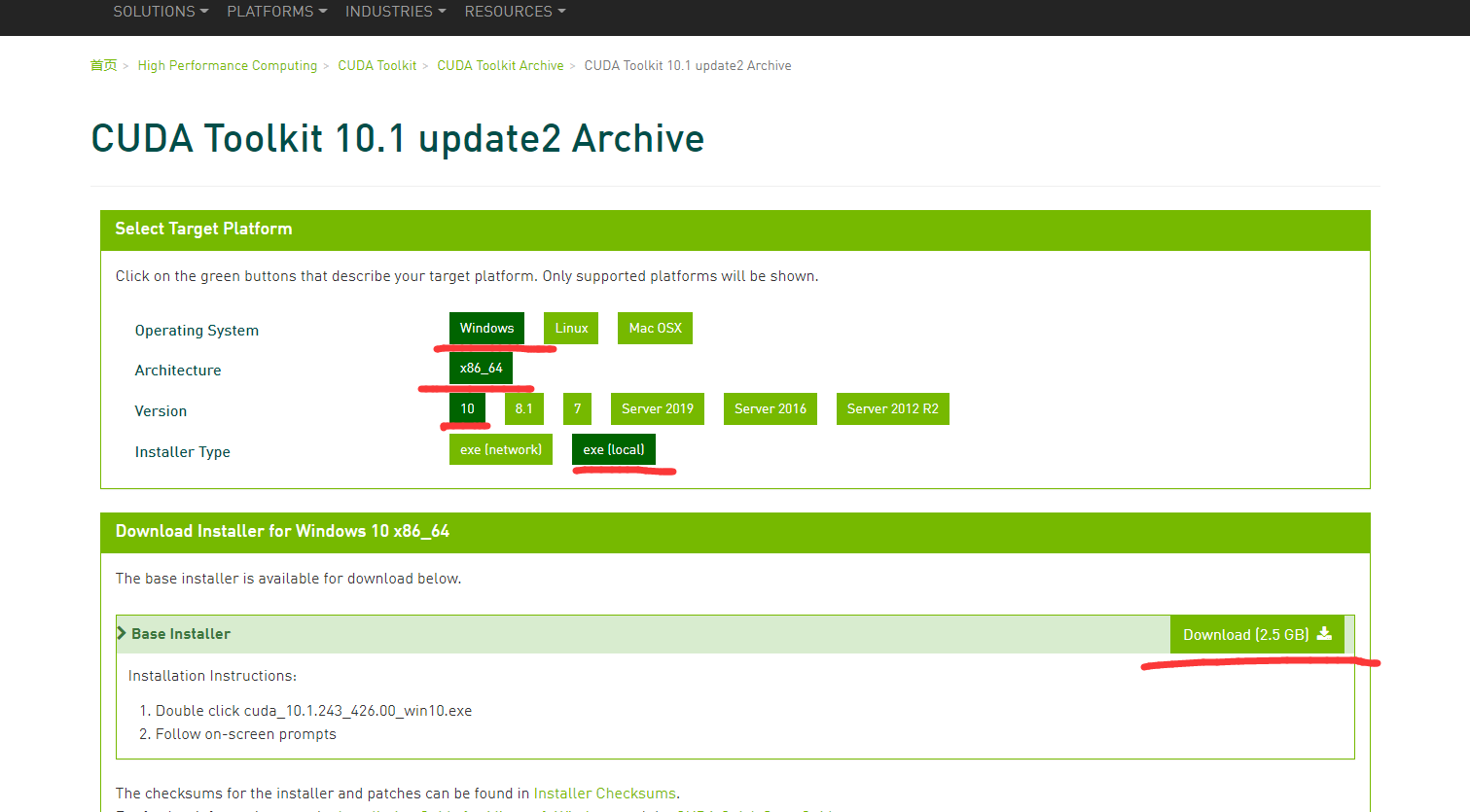The height and width of the screenshot is (812, 1470).
Task: Select the Server 2012 R2 version
Action: [892, 408]
